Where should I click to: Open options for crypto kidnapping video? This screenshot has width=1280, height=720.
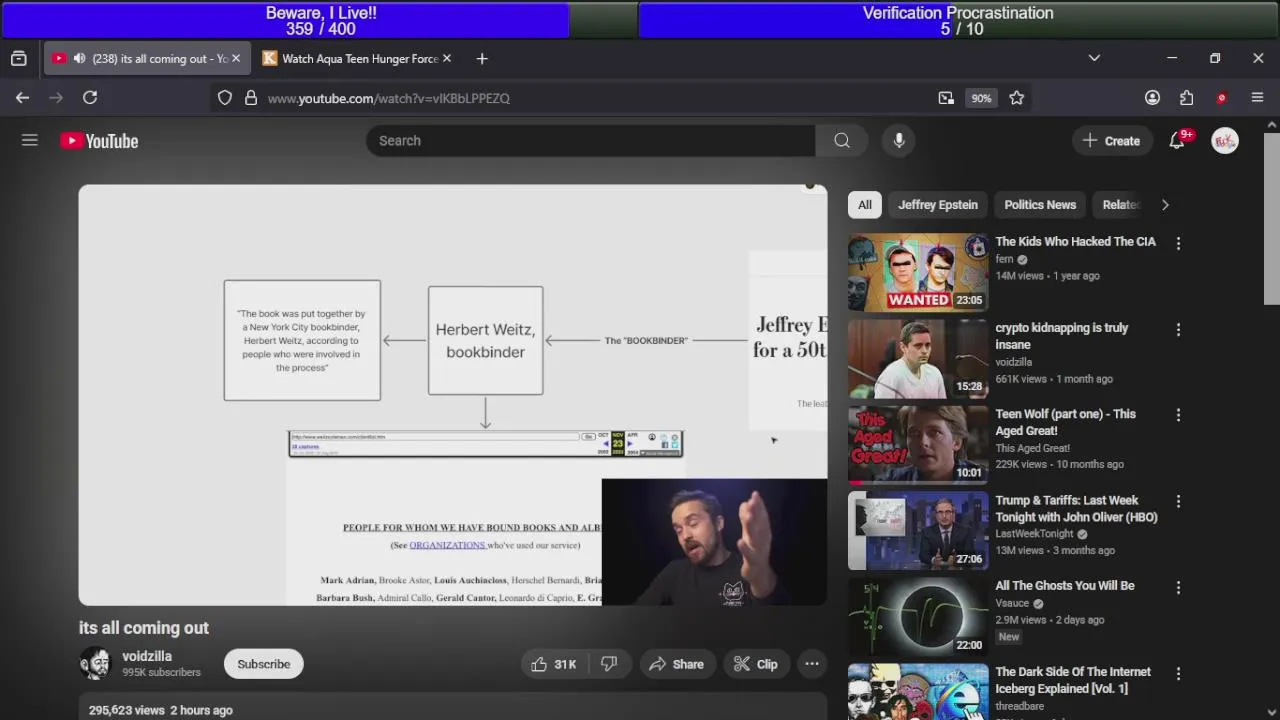[1178, 329]
